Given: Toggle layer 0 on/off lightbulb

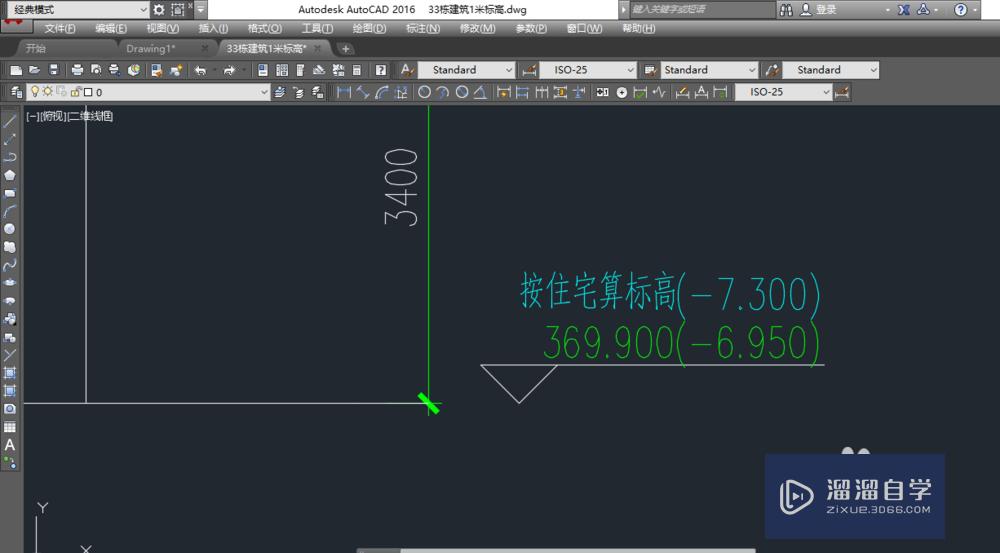Looking at the screenshot, I should click(x=35, y=92).
